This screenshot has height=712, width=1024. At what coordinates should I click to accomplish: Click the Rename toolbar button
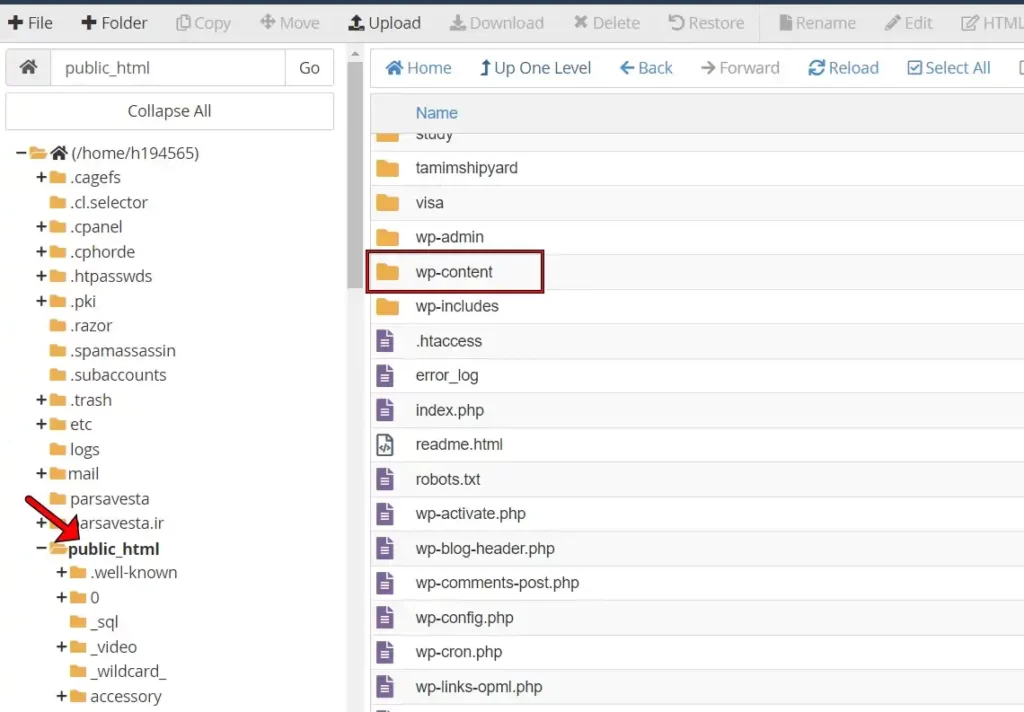click(817, 23)
